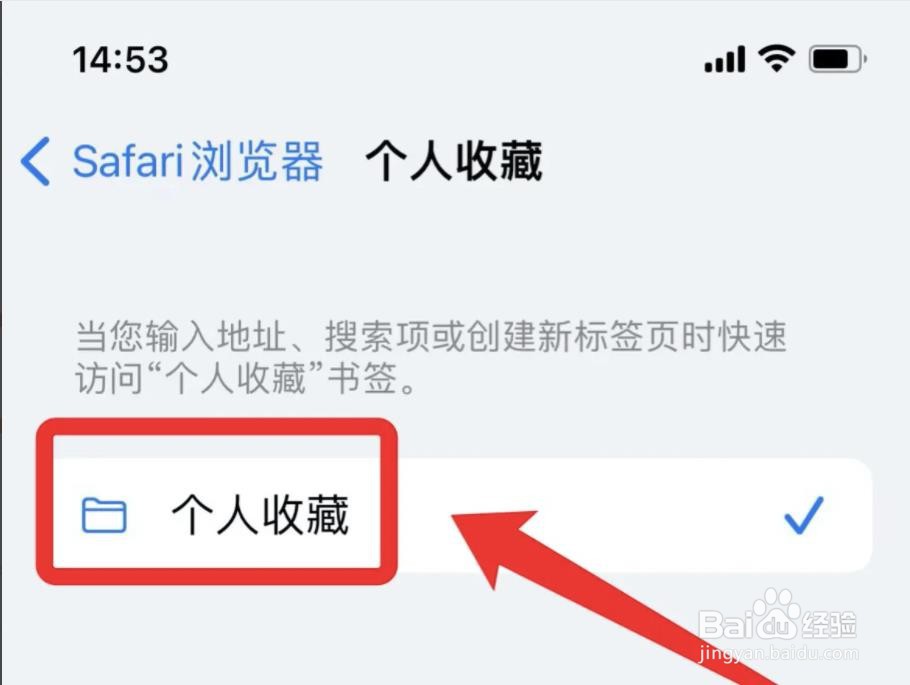Tap the word Safari in back label
The image size is (910, 685).
pyautogui.click(x=128, y=161)
